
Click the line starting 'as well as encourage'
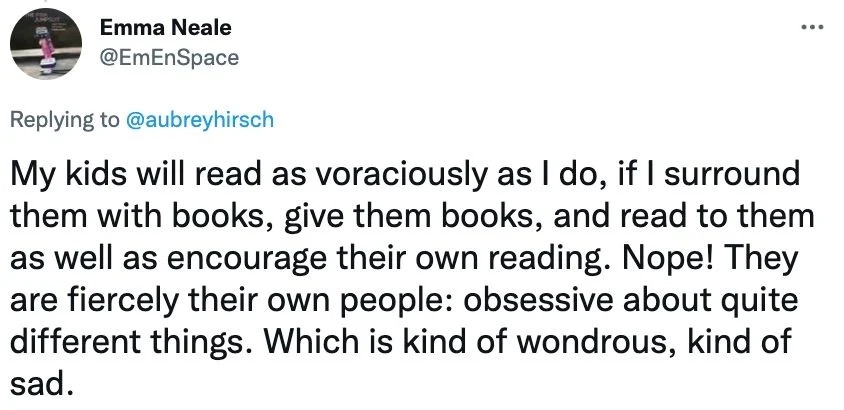[404, 259]
